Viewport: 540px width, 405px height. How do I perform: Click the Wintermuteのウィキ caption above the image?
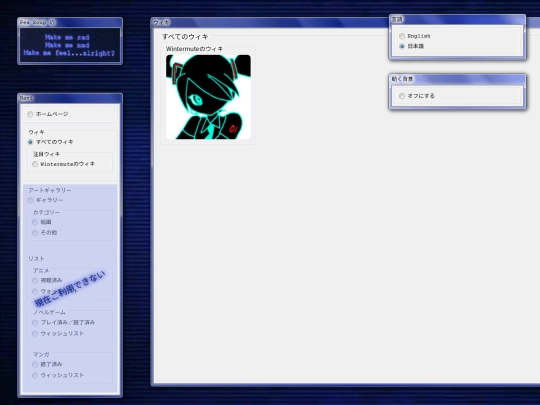[194, 49]
